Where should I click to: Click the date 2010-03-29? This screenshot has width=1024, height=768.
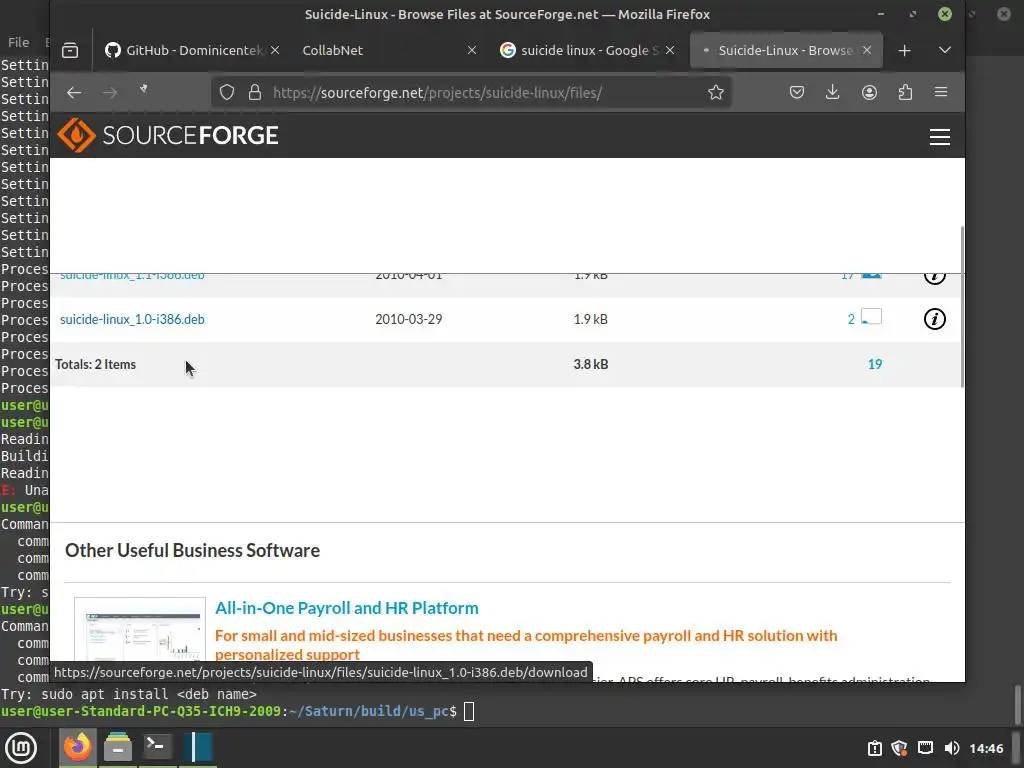pyautogui.click(x=409, y=319)
